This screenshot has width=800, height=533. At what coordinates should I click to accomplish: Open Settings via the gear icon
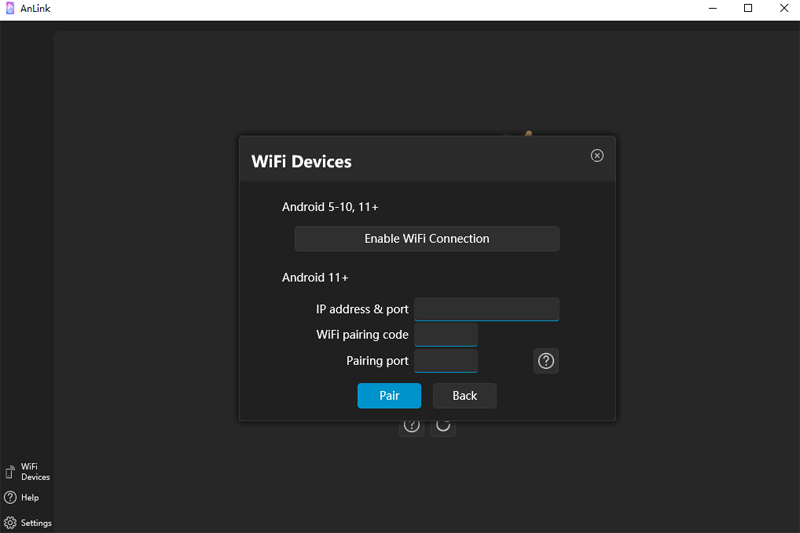[x=11, y=522]
